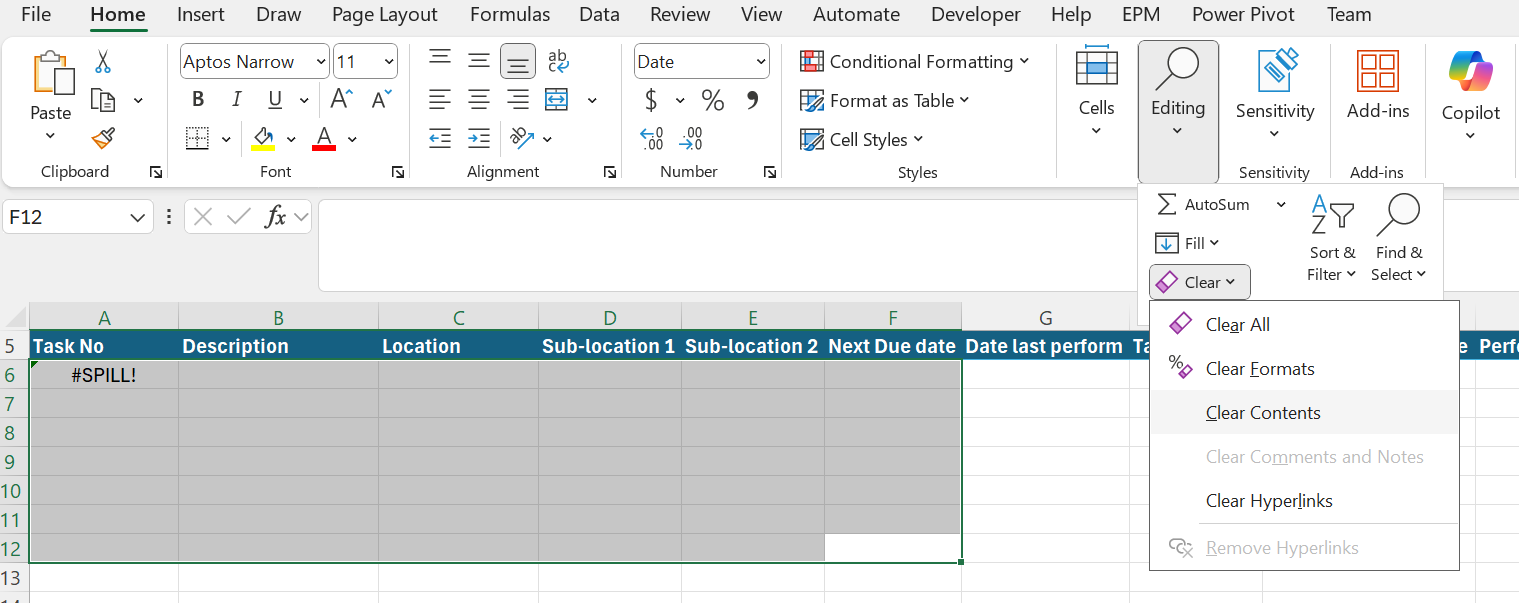This screenshot has width=1519, height=603.
Task: Increase decimal places
Action: click(x=651, y=138)
